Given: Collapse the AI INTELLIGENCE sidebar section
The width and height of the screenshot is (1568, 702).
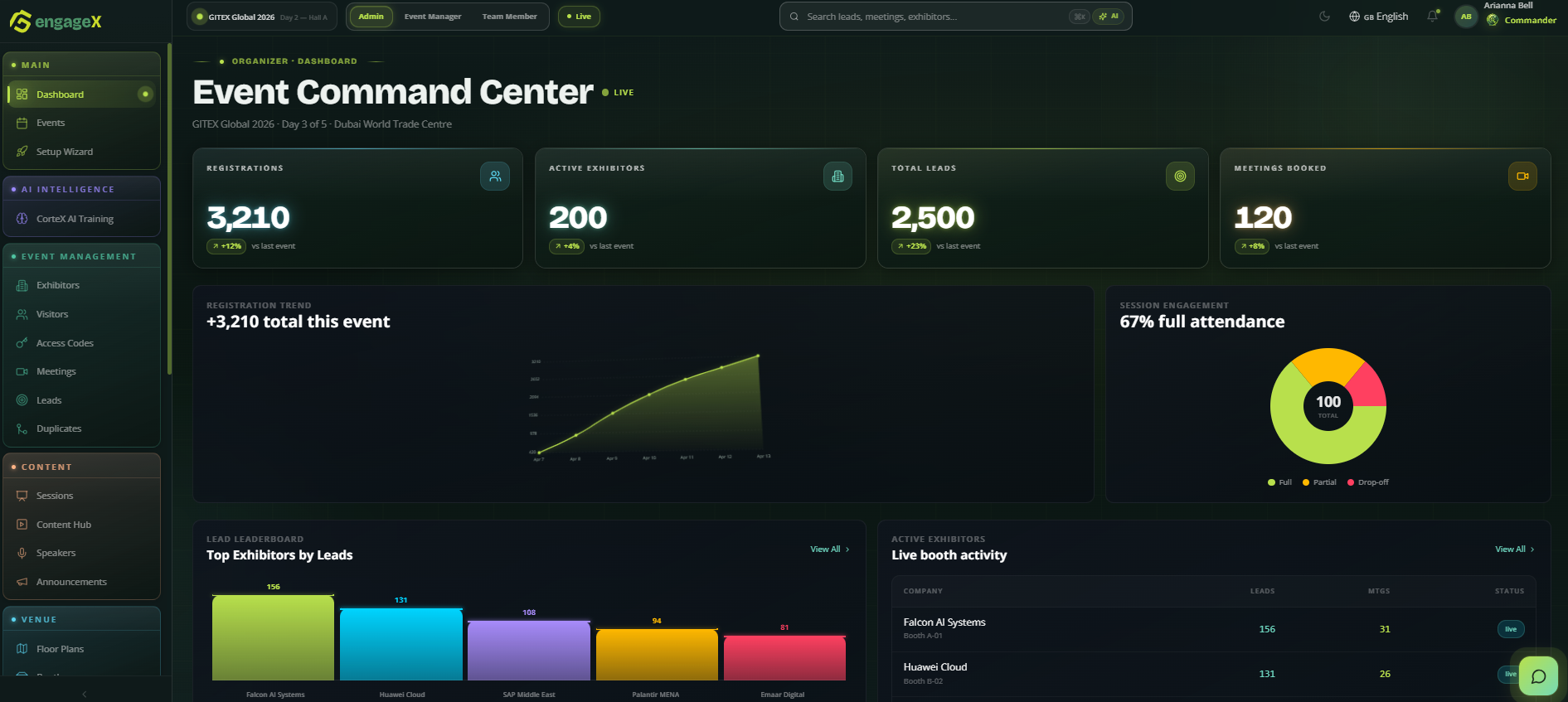Looking at the screenshot, I should coord(81,189).
